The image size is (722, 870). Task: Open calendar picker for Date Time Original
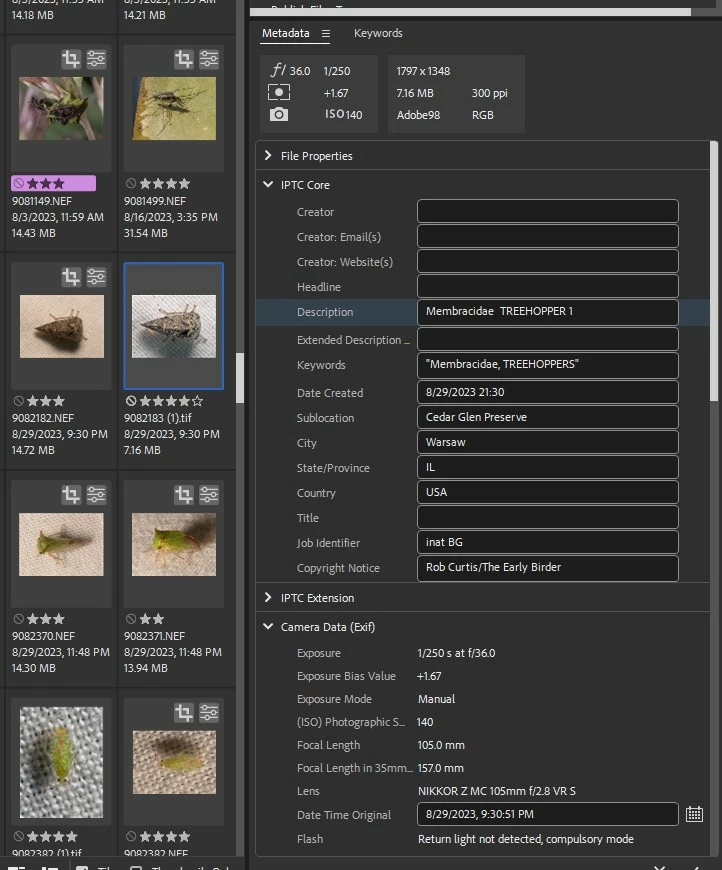point(694,814)
